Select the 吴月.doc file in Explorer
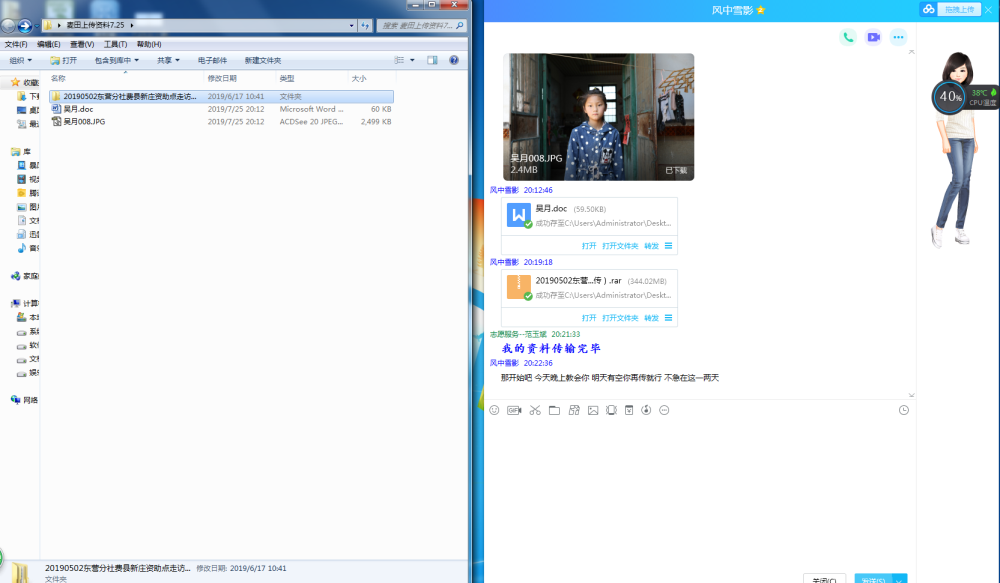This screenshot has height=583, width=1000. tap(78, 109)
